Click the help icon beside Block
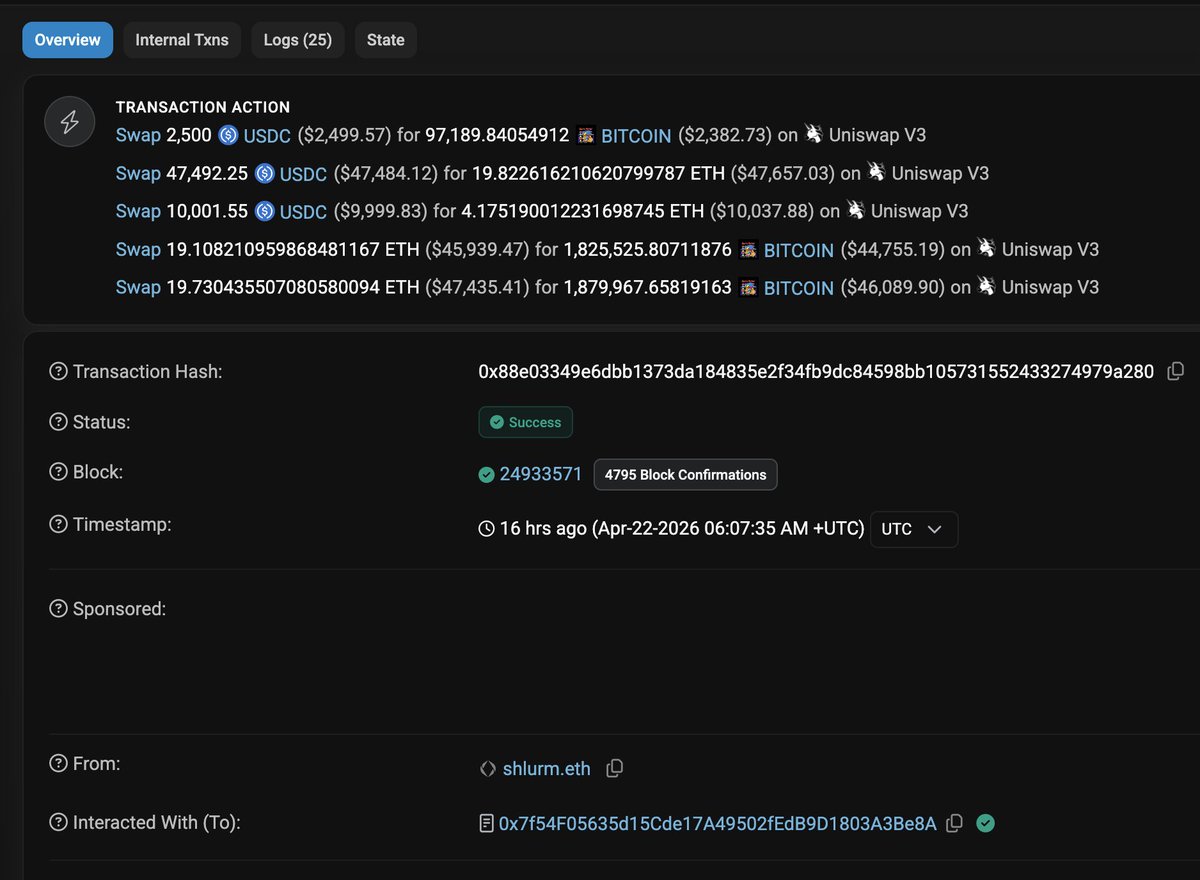1200x880 pixels. click(59, 472)
